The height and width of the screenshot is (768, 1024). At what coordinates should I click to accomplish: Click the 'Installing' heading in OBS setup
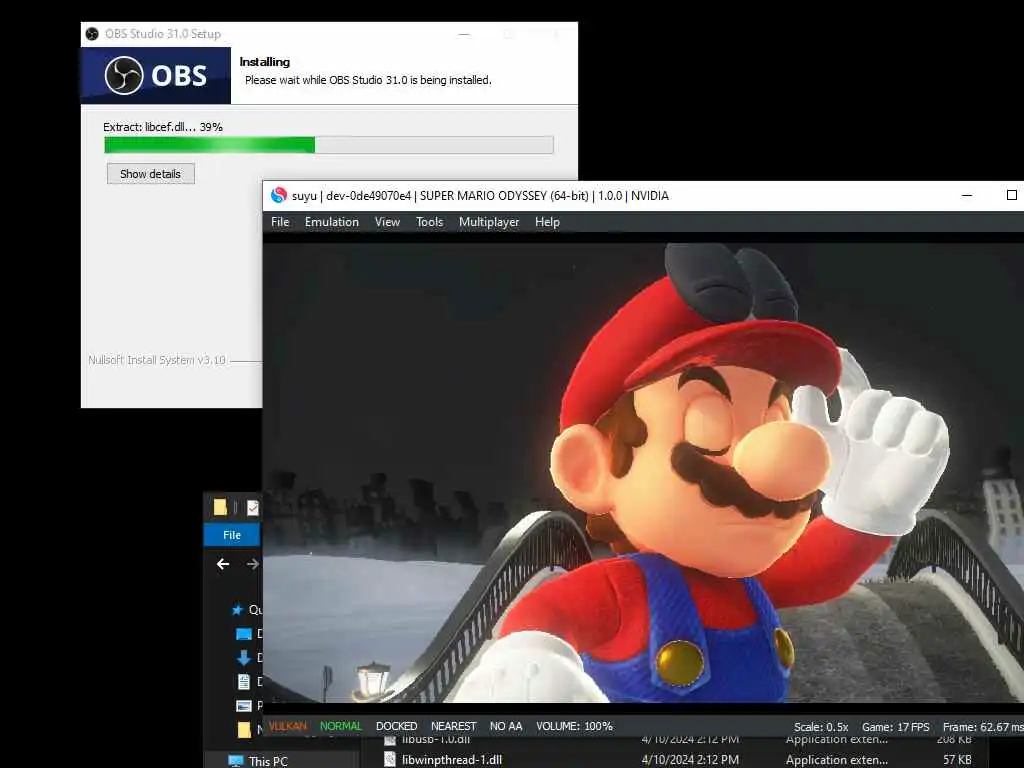tap(264, 62)
